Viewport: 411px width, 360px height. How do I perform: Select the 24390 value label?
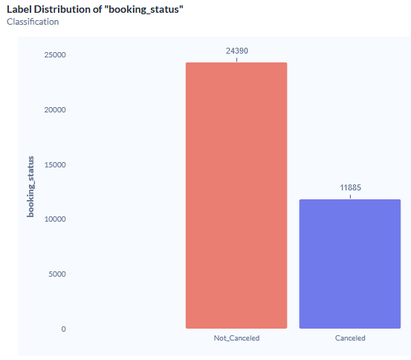point(237,51)
